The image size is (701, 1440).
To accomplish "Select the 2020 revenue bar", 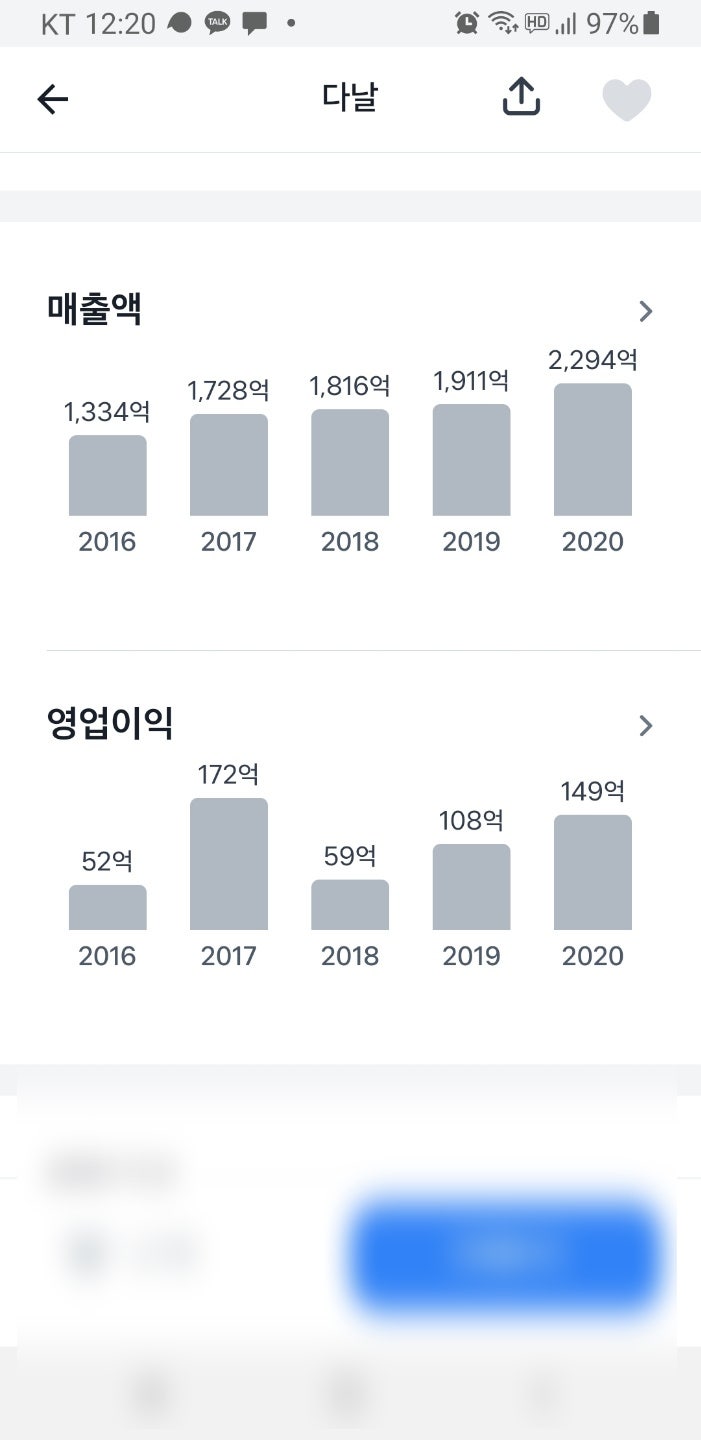I will (x=592, y=450).
